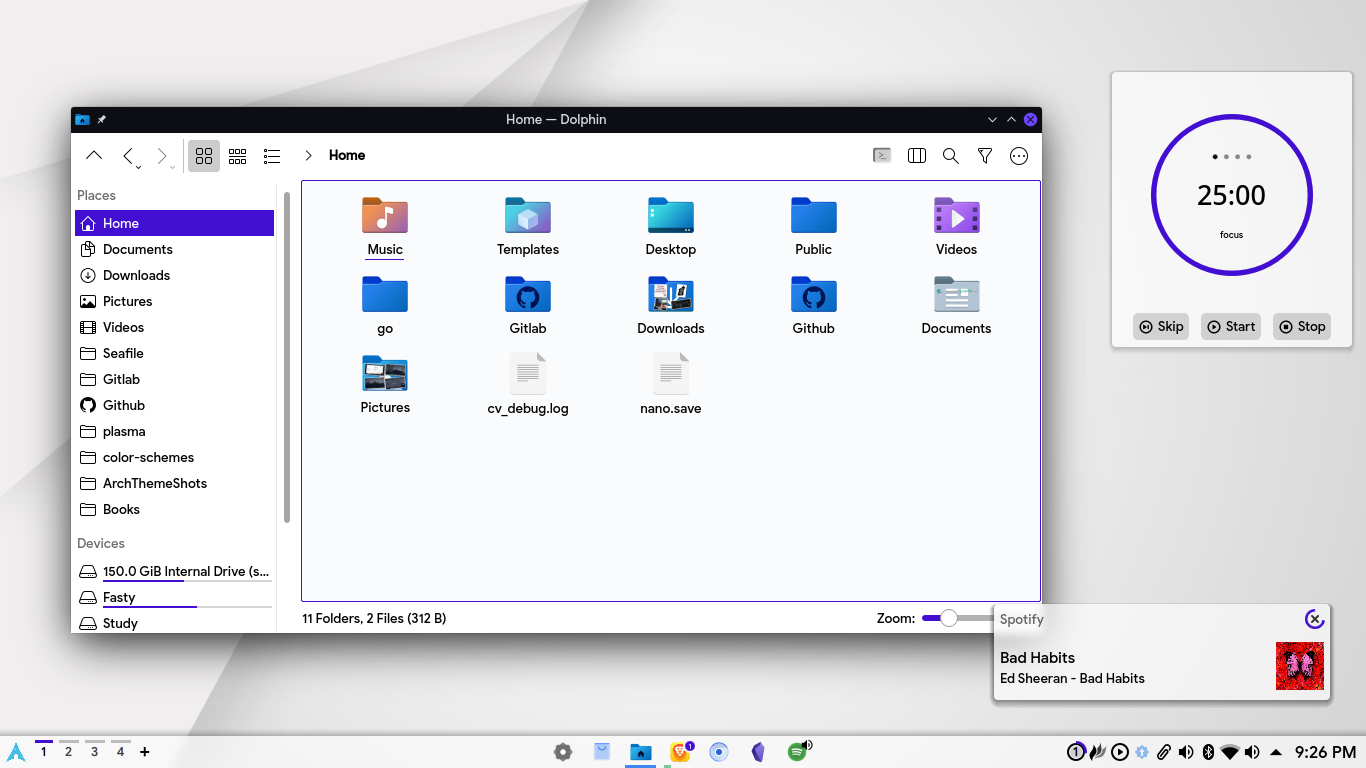
Task: Select the Fasty device
Action: pos(174,597)
